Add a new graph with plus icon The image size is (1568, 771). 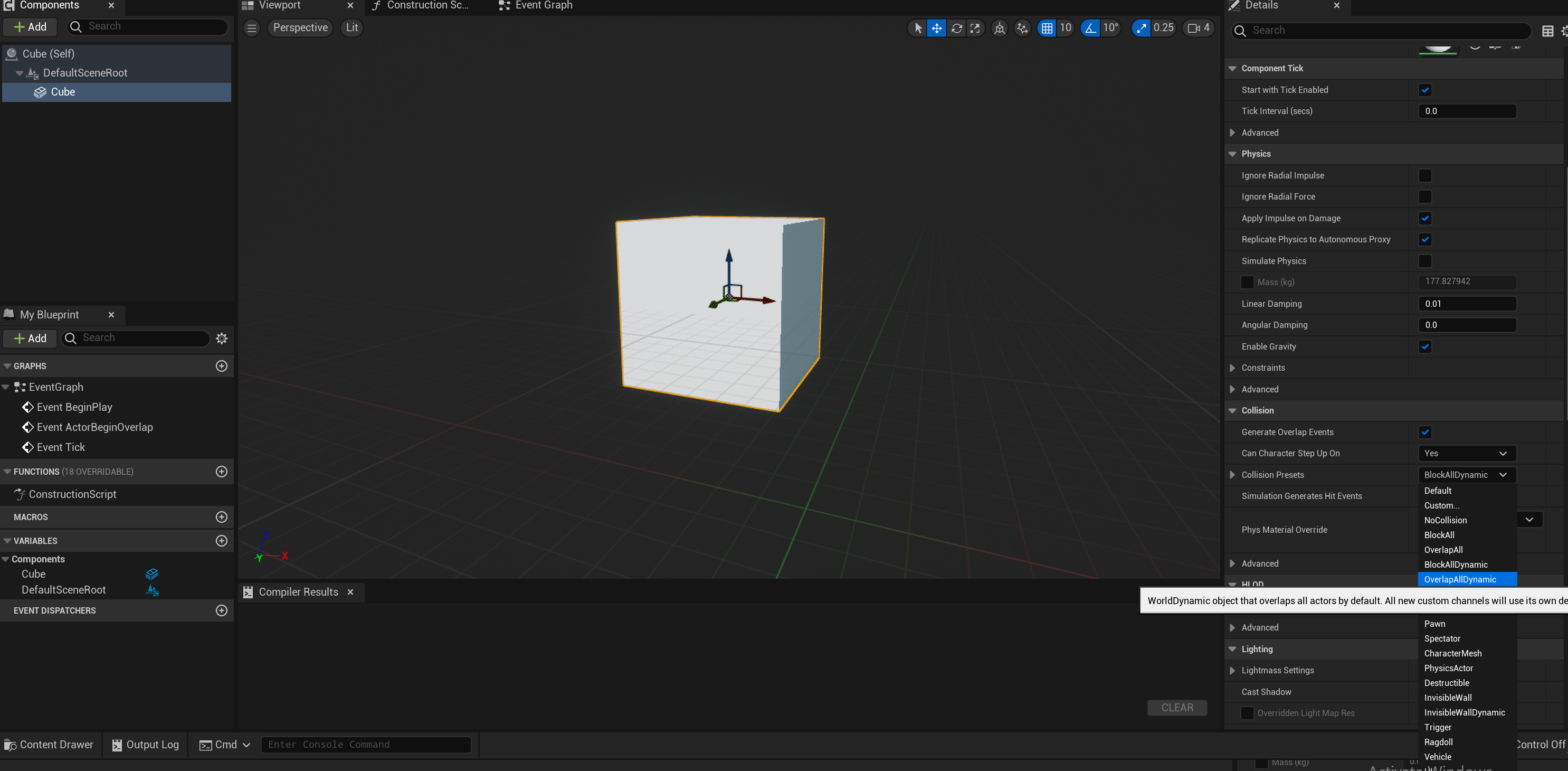coord(222,366)
